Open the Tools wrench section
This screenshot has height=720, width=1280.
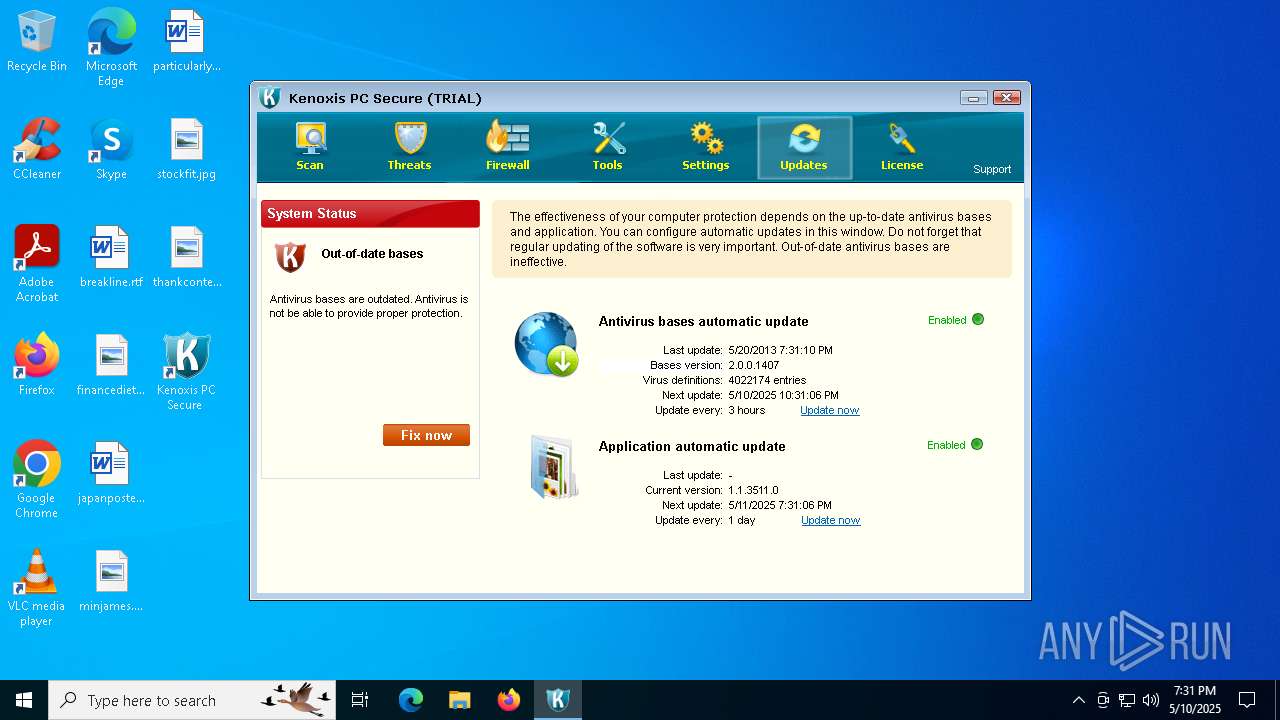pos(607,147)
